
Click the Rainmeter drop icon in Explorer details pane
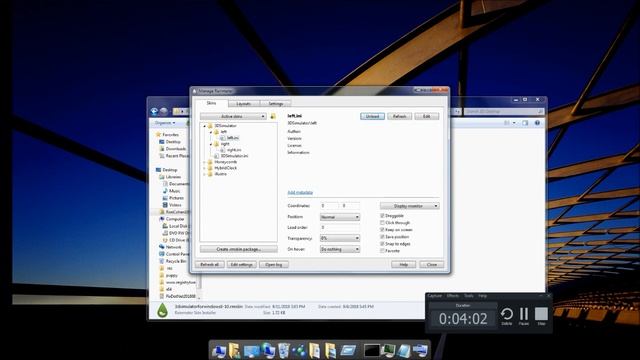coord(162,310)
